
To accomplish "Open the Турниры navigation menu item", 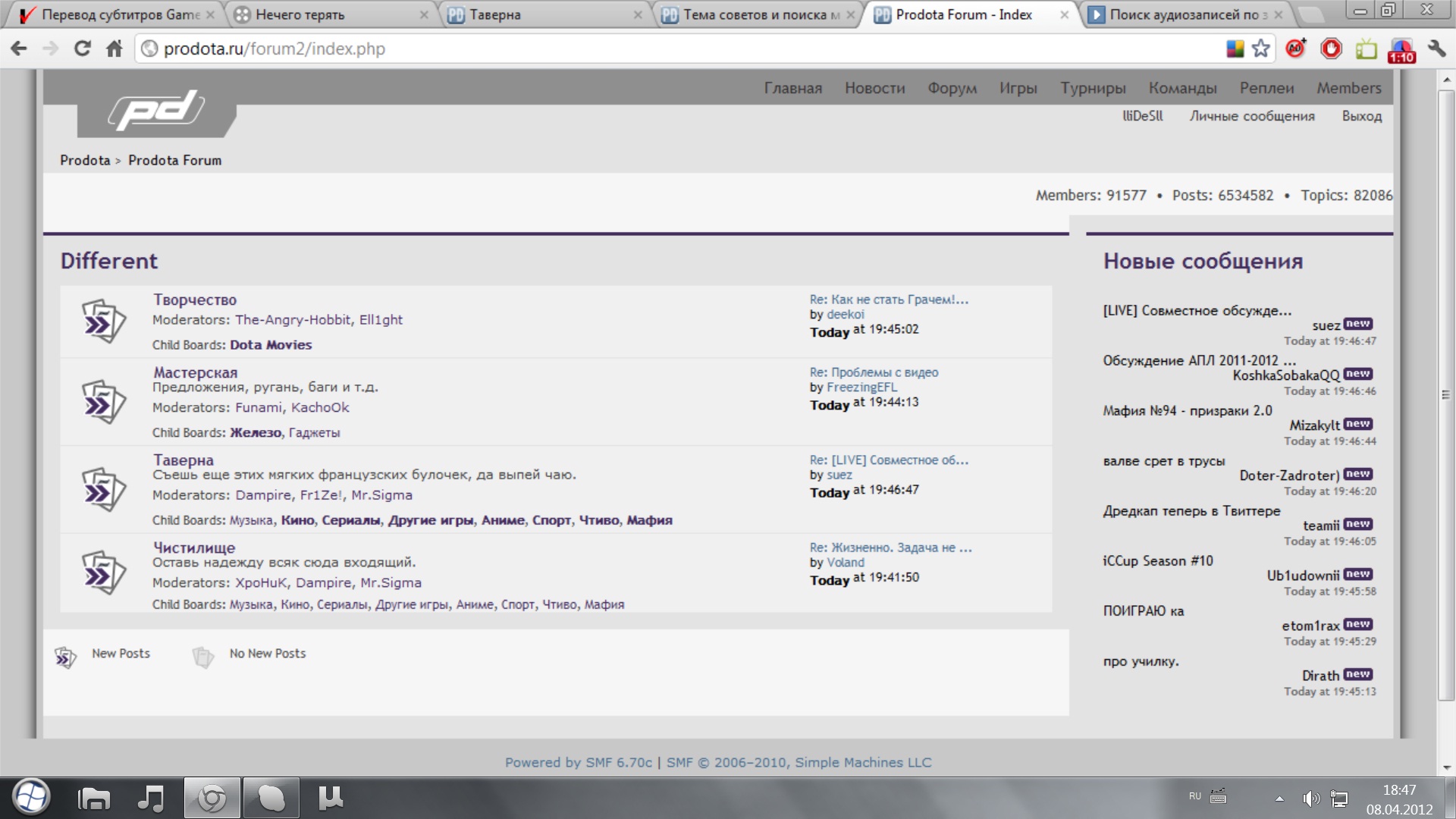I will click(x=1093, y=88).
